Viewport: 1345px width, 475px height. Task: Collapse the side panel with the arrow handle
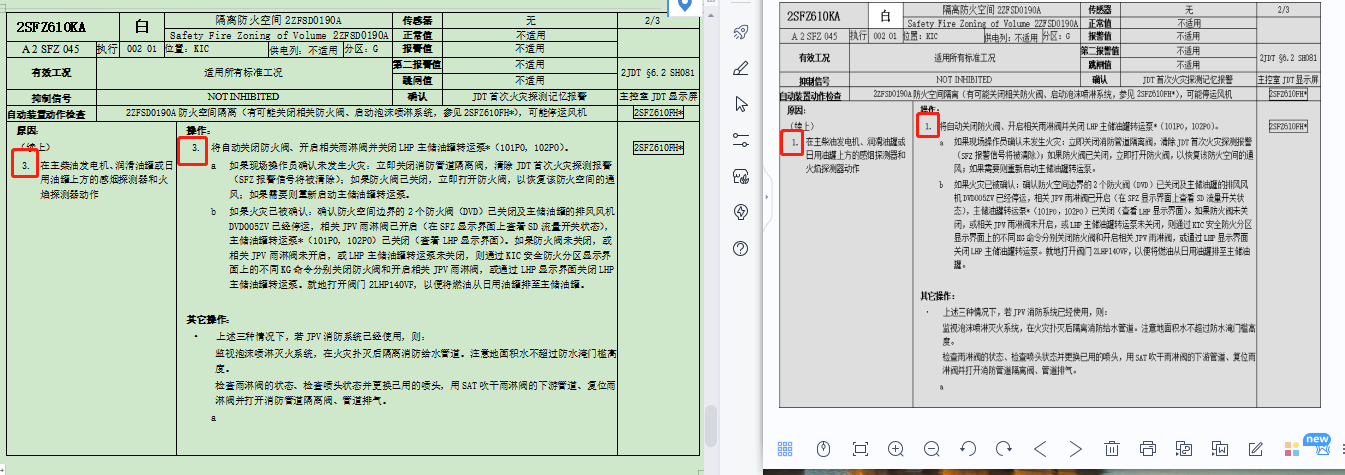[x=768, y=199]
